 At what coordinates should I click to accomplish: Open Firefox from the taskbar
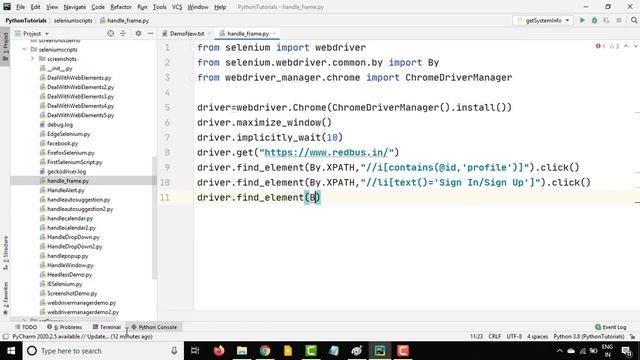click(x=219, y=351)
